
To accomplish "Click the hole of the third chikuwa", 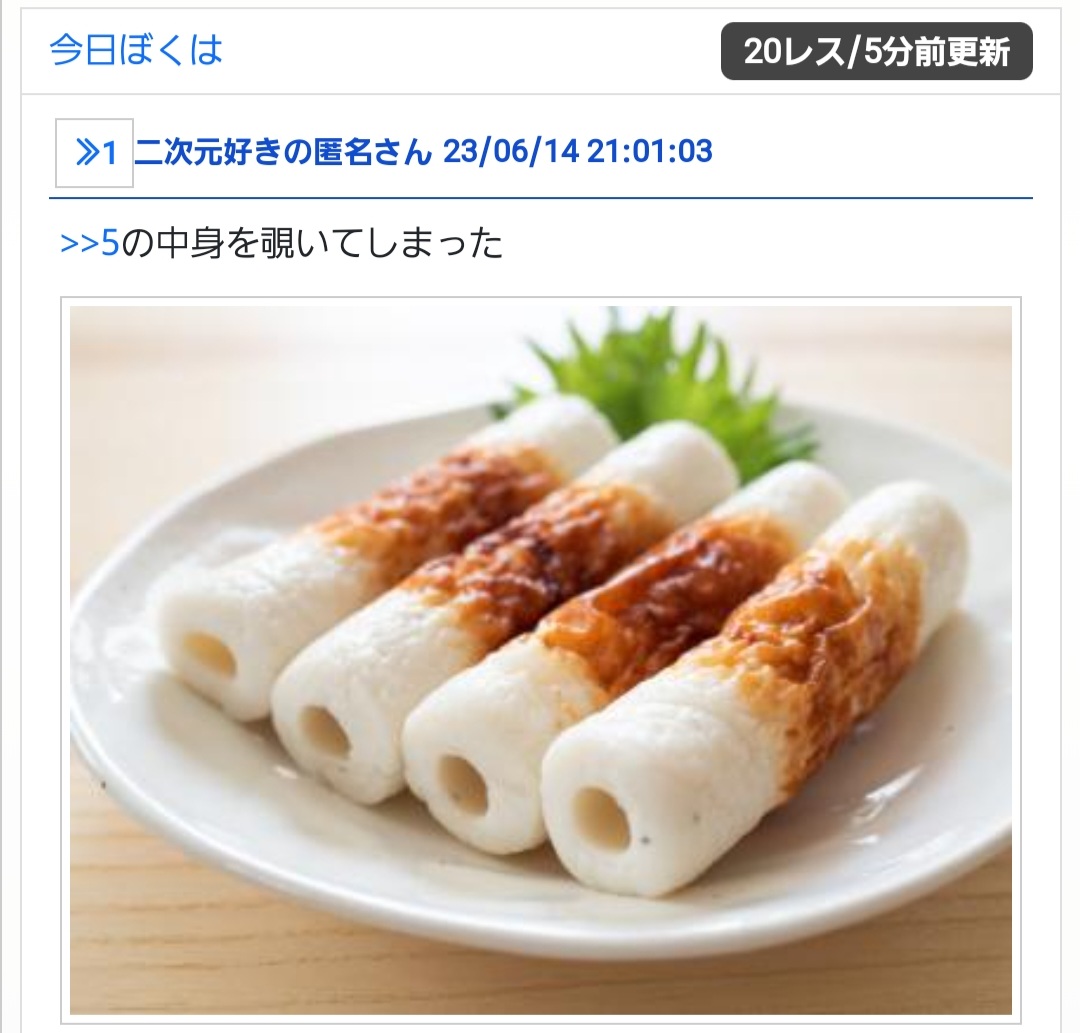I will pyautogui.click(x=463, y=782).
